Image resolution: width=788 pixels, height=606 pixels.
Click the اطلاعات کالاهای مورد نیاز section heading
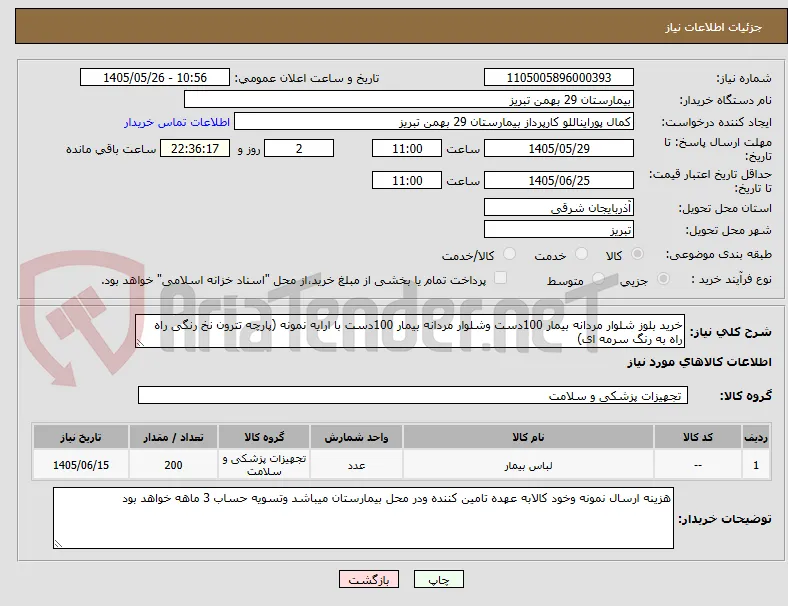coord(699,362)
